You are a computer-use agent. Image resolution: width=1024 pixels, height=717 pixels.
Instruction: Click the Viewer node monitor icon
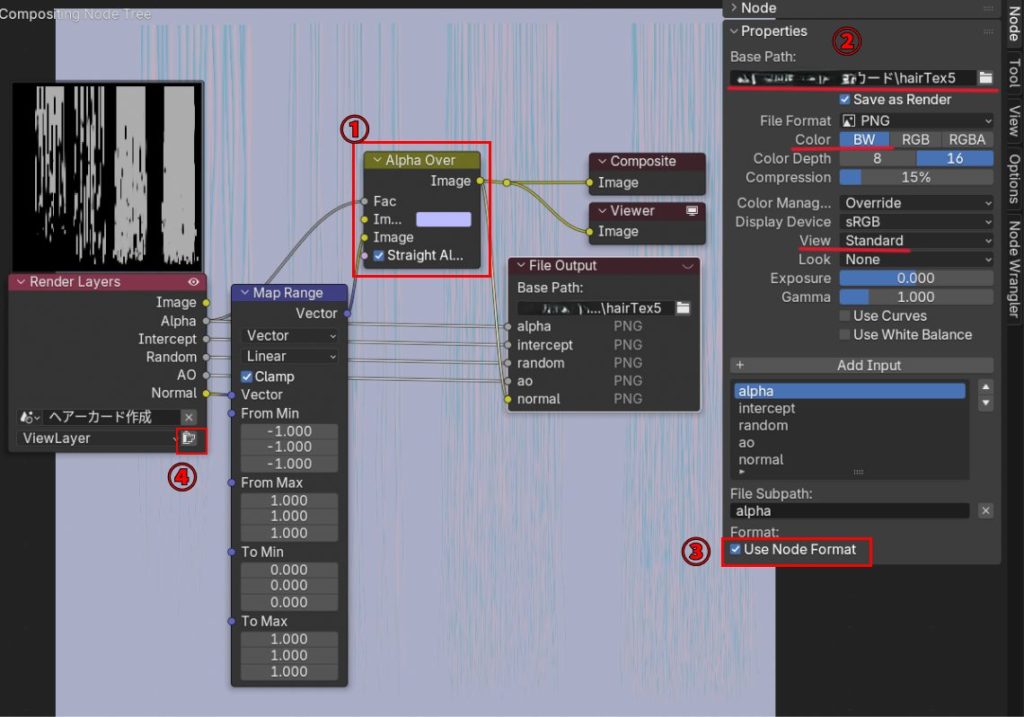click(691, 211)
